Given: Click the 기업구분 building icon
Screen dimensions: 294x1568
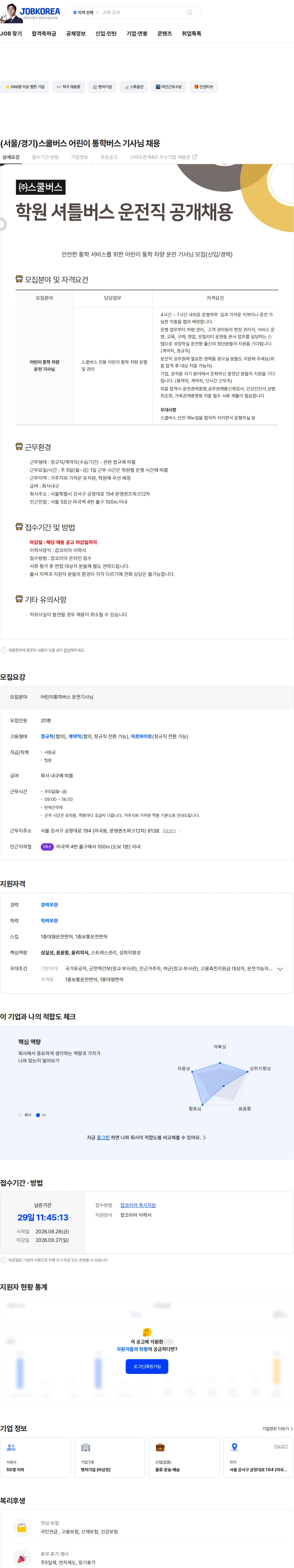Looking at the screenshot, I should coord(86,1447).
